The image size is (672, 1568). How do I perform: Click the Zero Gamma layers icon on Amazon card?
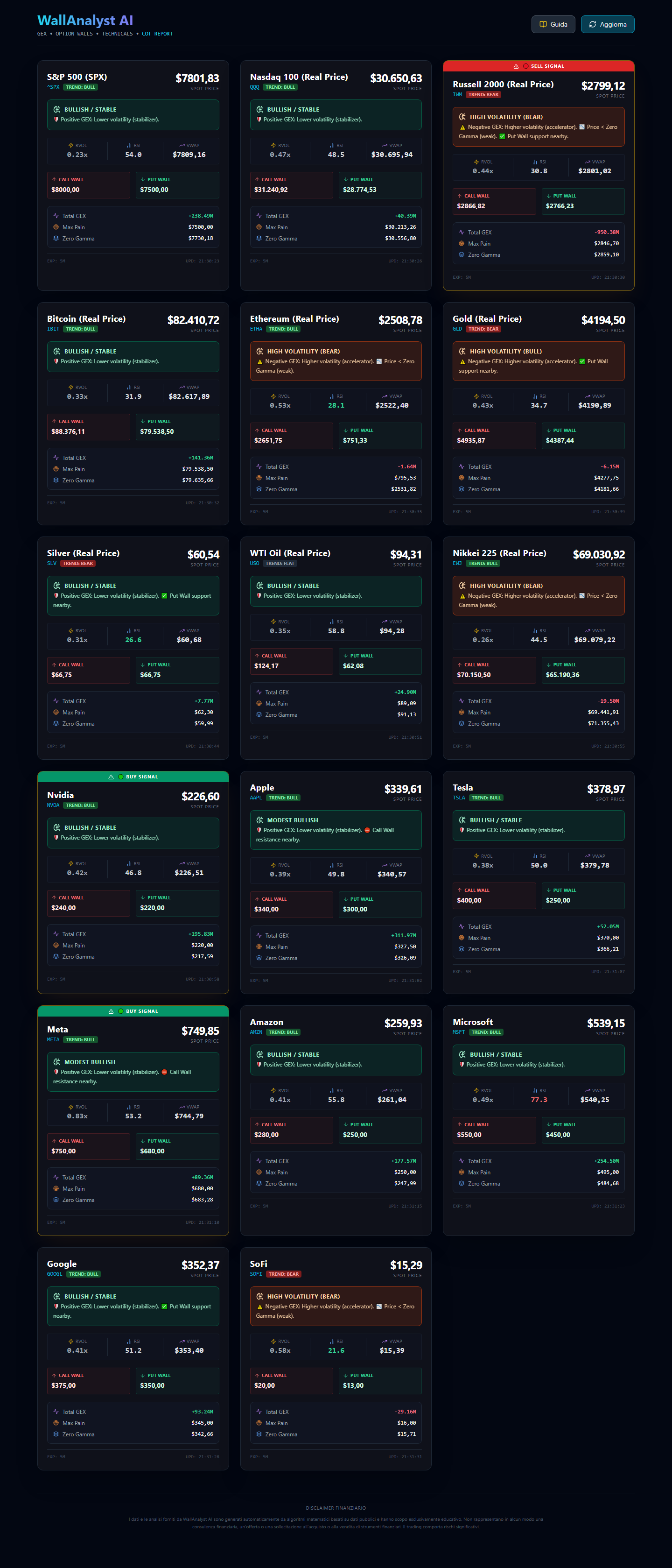tap(259, 1184)
